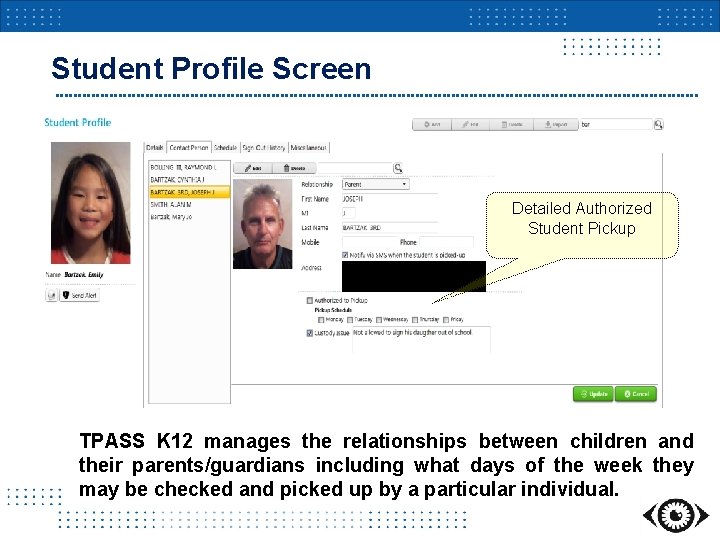Click magnifier icon beside the 'bar' search field
This screenshot has width=720, height=540.
tap(658, 124)
